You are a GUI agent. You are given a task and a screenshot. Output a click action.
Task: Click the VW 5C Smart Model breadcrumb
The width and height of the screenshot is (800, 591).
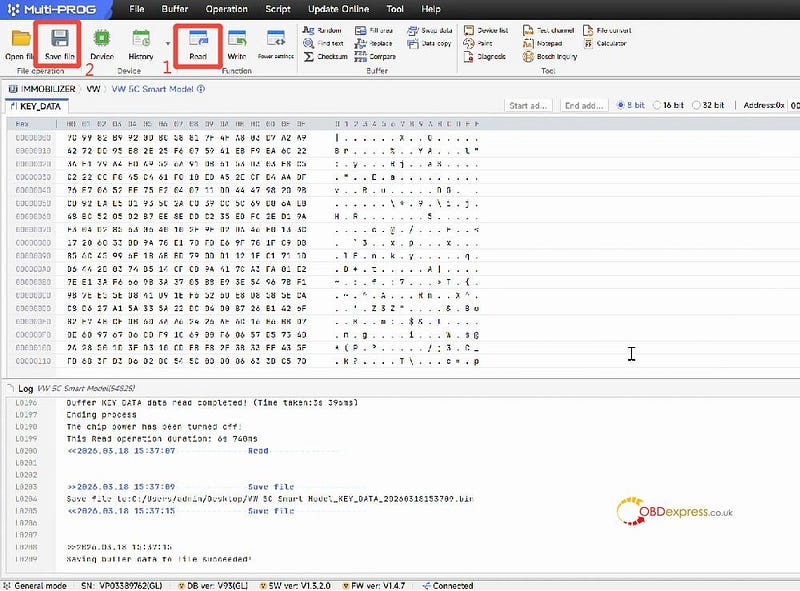(153, 89)
